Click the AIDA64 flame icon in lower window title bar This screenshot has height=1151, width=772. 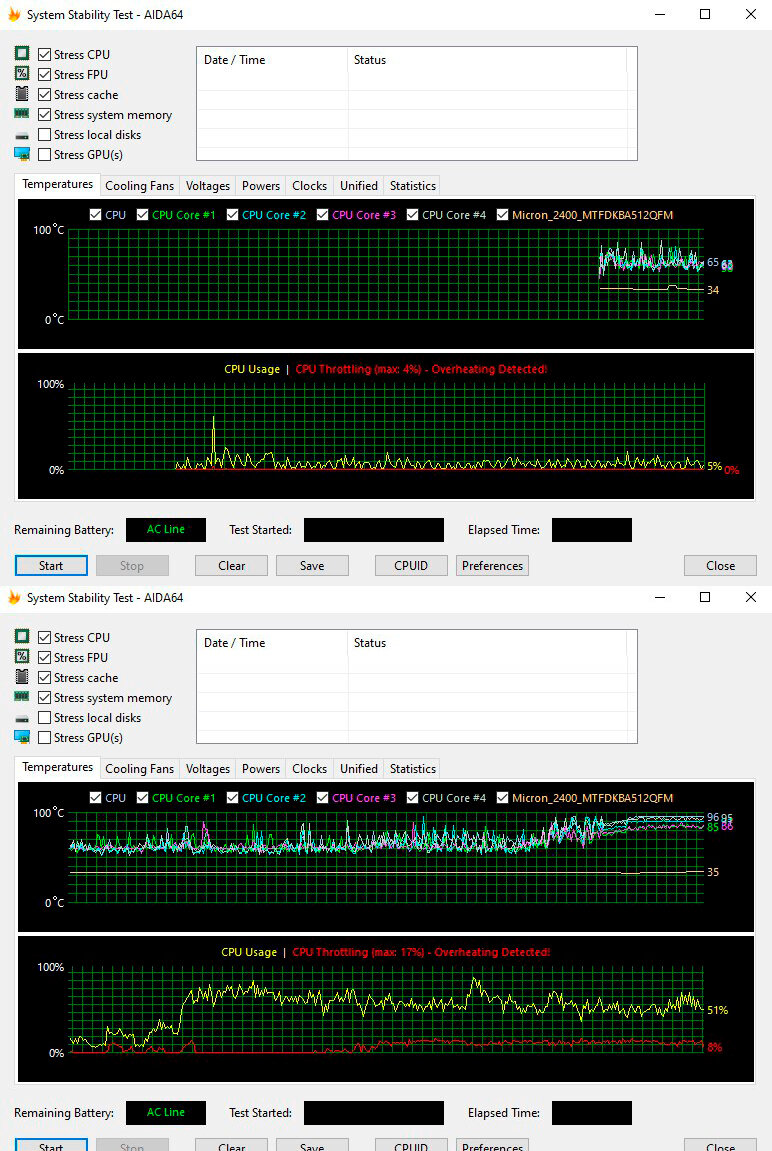[14, 598]
